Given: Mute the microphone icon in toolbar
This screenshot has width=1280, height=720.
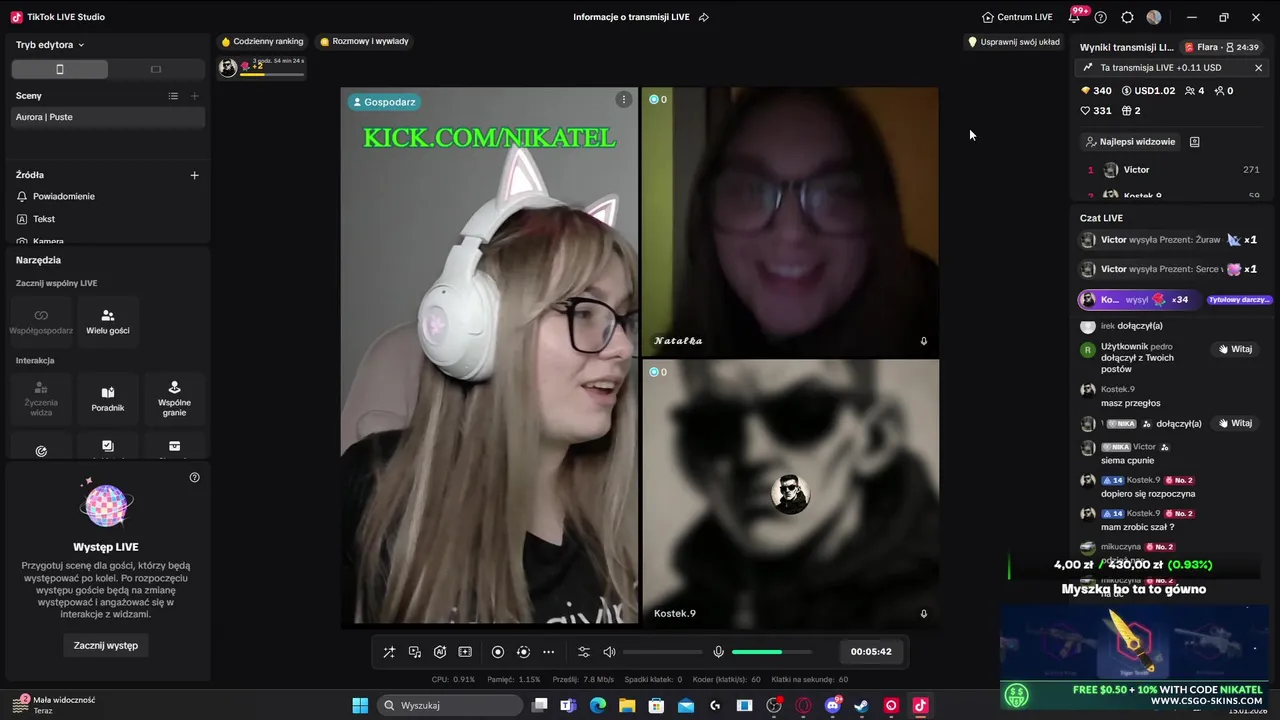Looking at the screenshot, I should point(718,652).
